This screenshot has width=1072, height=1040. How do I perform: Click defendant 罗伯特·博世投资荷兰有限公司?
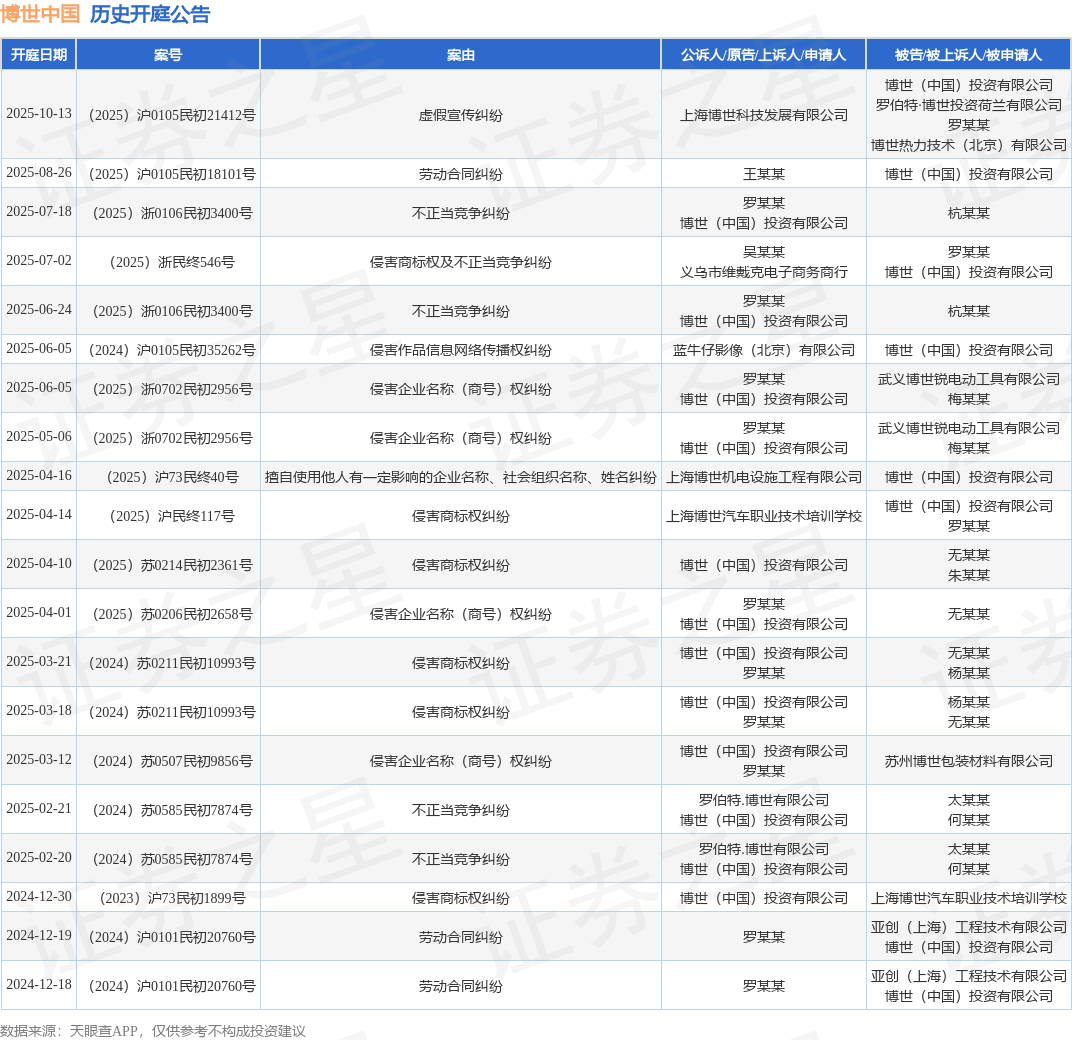point(969,105)
